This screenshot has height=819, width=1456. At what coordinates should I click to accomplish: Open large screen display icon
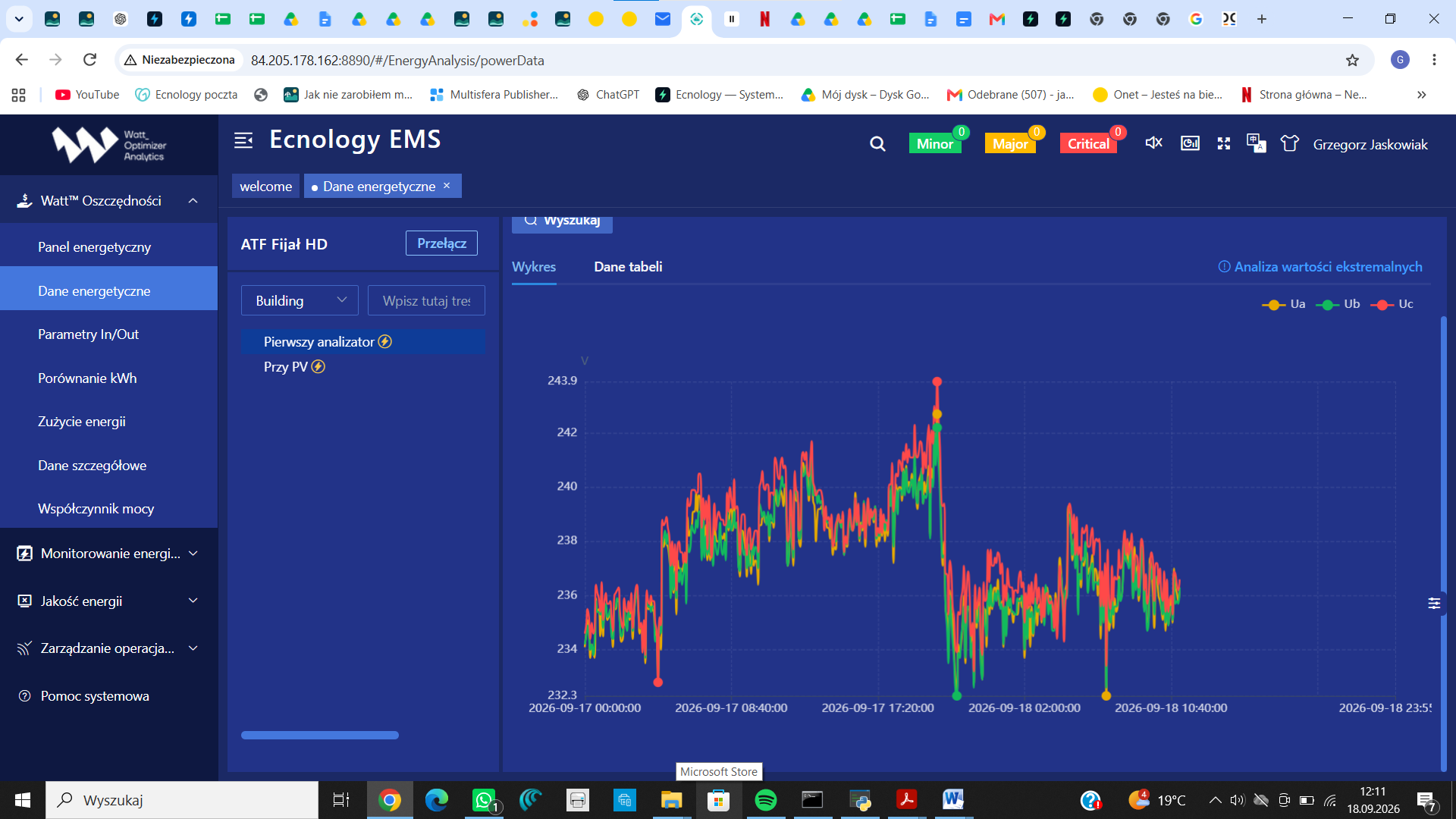(1190, 143)
